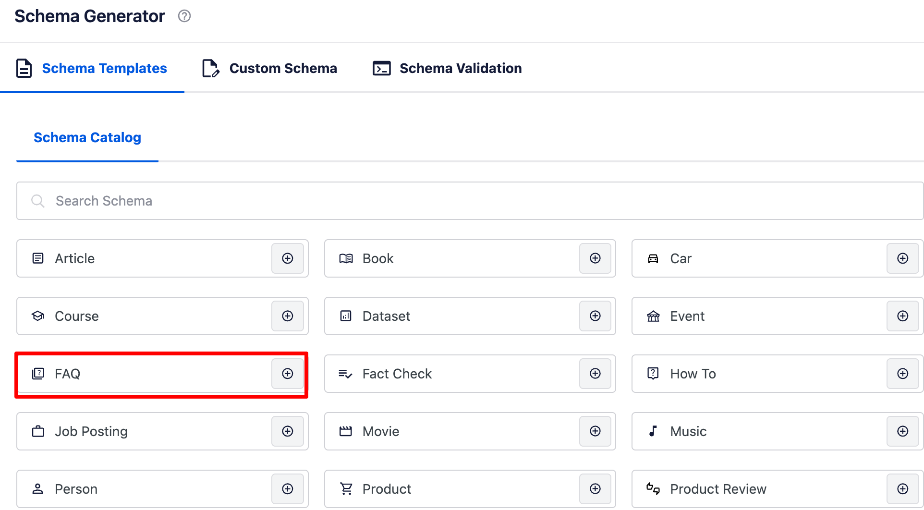Click the plus icon beside Dataset
Screen dimensions: 924x510
(595, 316)
